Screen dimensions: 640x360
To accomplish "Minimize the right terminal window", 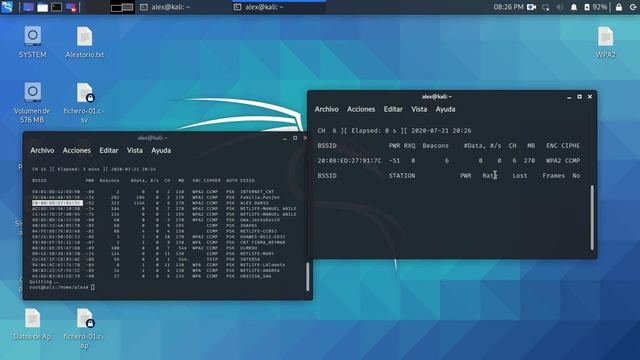I will (x=569, y=97).
